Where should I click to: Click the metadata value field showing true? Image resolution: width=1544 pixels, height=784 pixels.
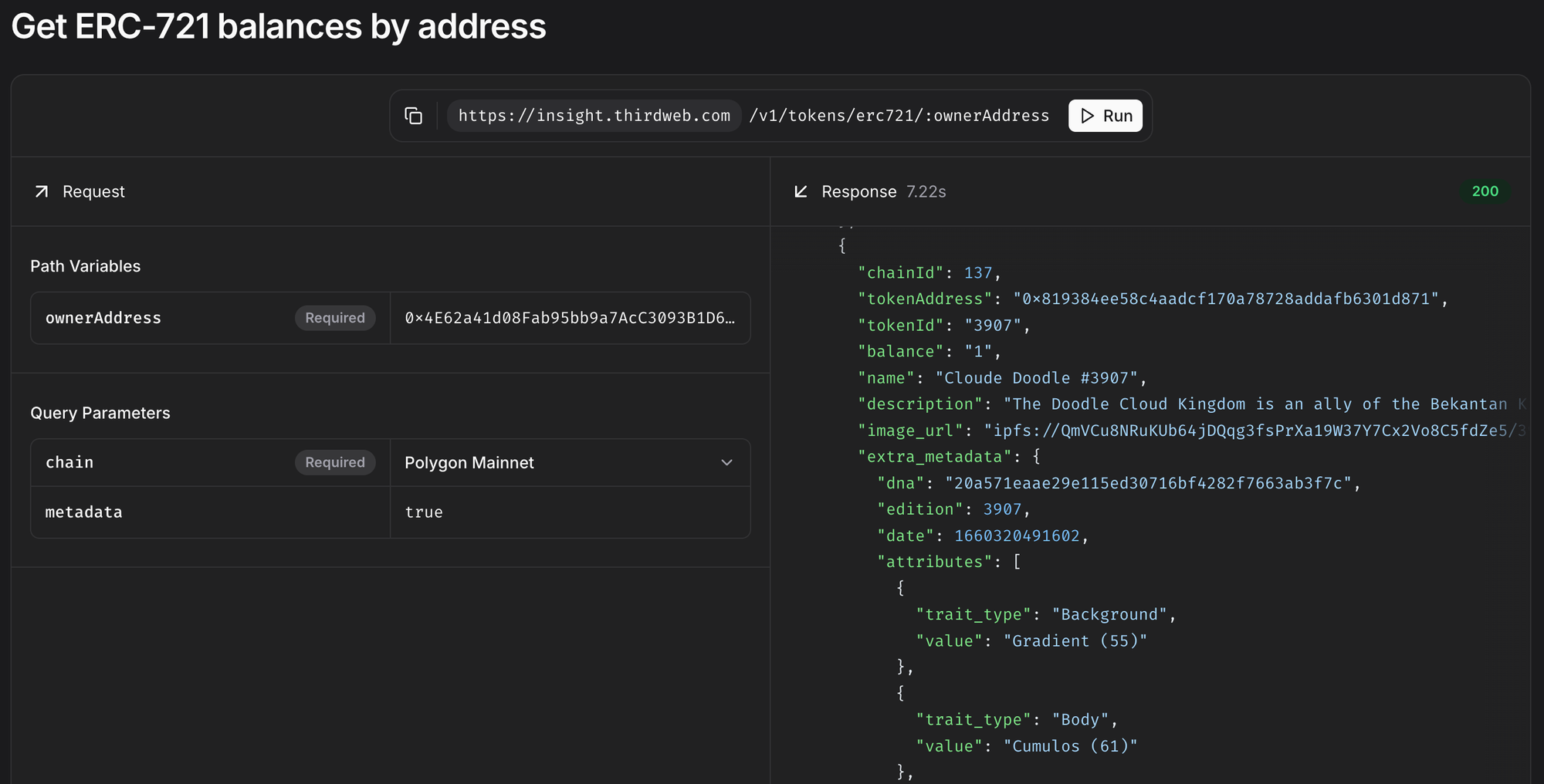570,512
